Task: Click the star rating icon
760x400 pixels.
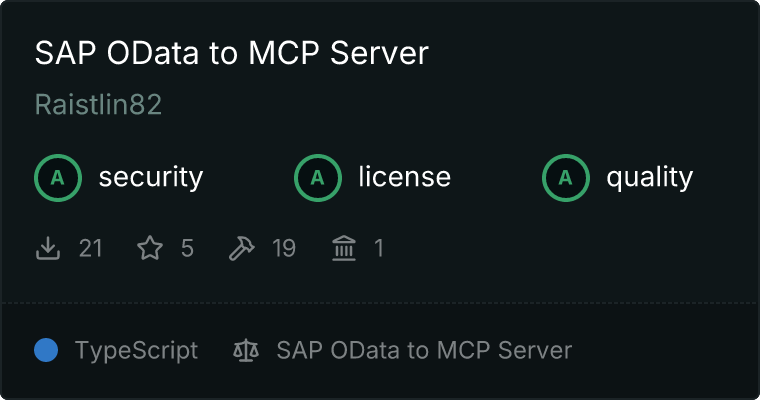Action: coord(150,248)
